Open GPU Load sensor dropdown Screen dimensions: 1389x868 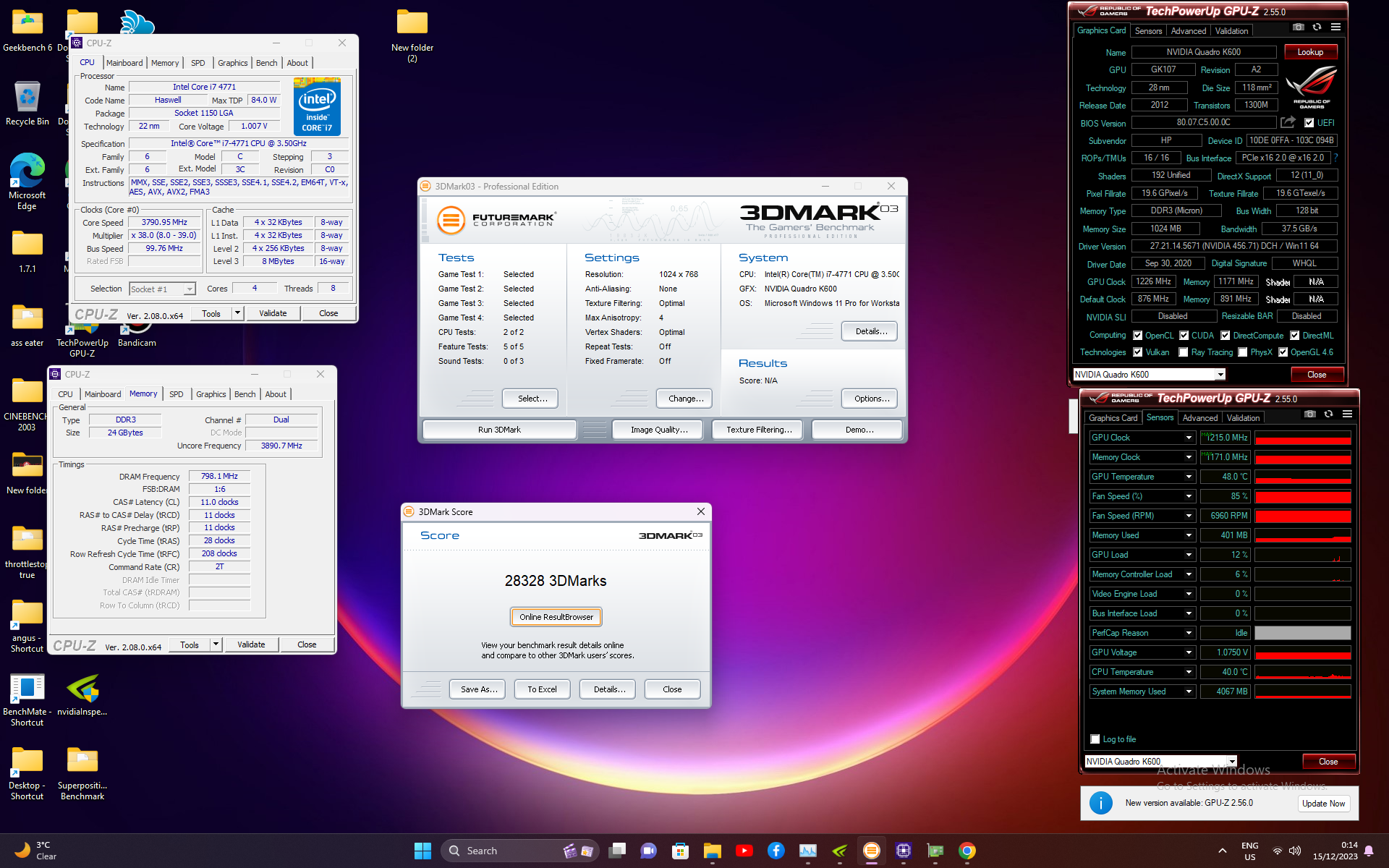1189,555
